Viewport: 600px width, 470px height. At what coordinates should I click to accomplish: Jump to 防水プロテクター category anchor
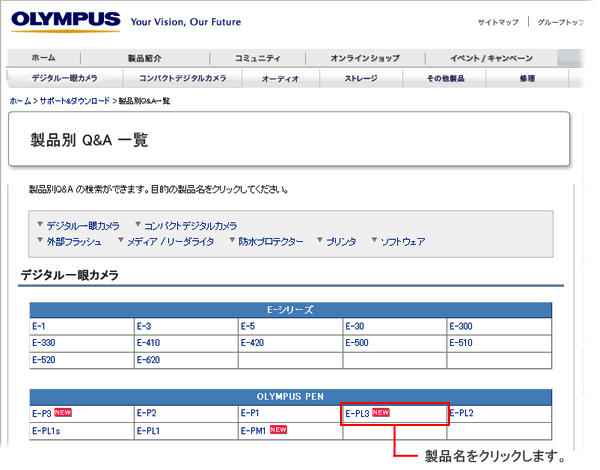[271, 242]
